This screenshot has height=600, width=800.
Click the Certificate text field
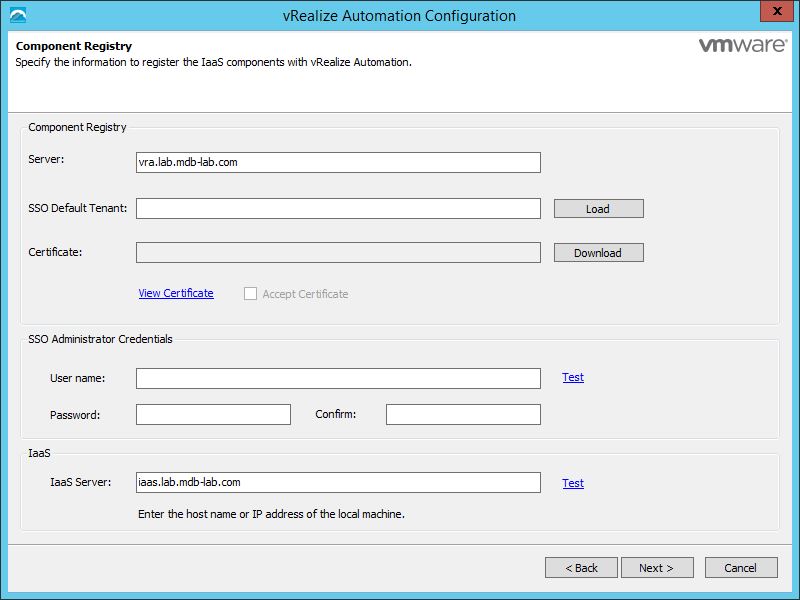(x=338, y=252)
